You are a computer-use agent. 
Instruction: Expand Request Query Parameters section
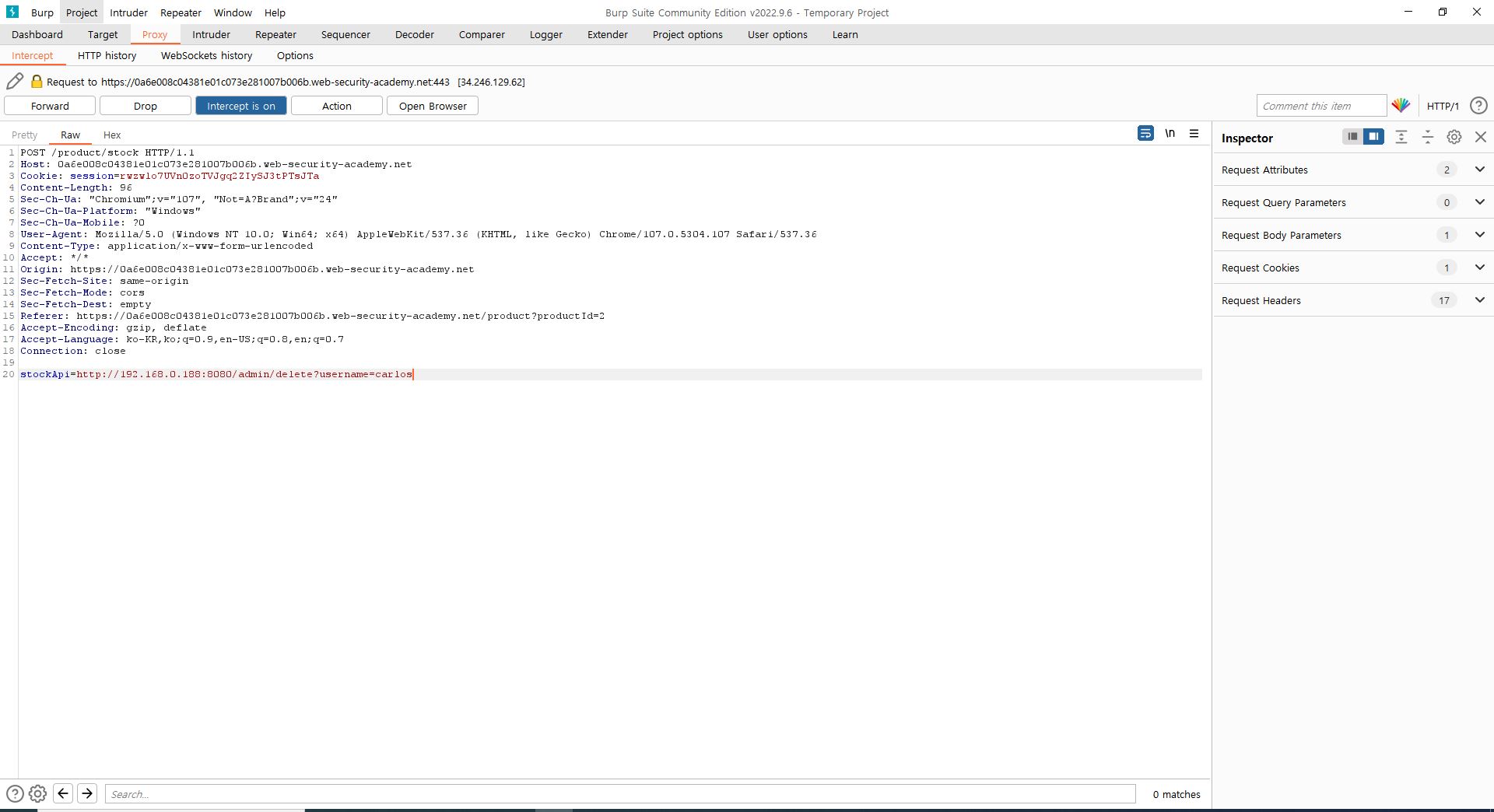point(1479,202)
